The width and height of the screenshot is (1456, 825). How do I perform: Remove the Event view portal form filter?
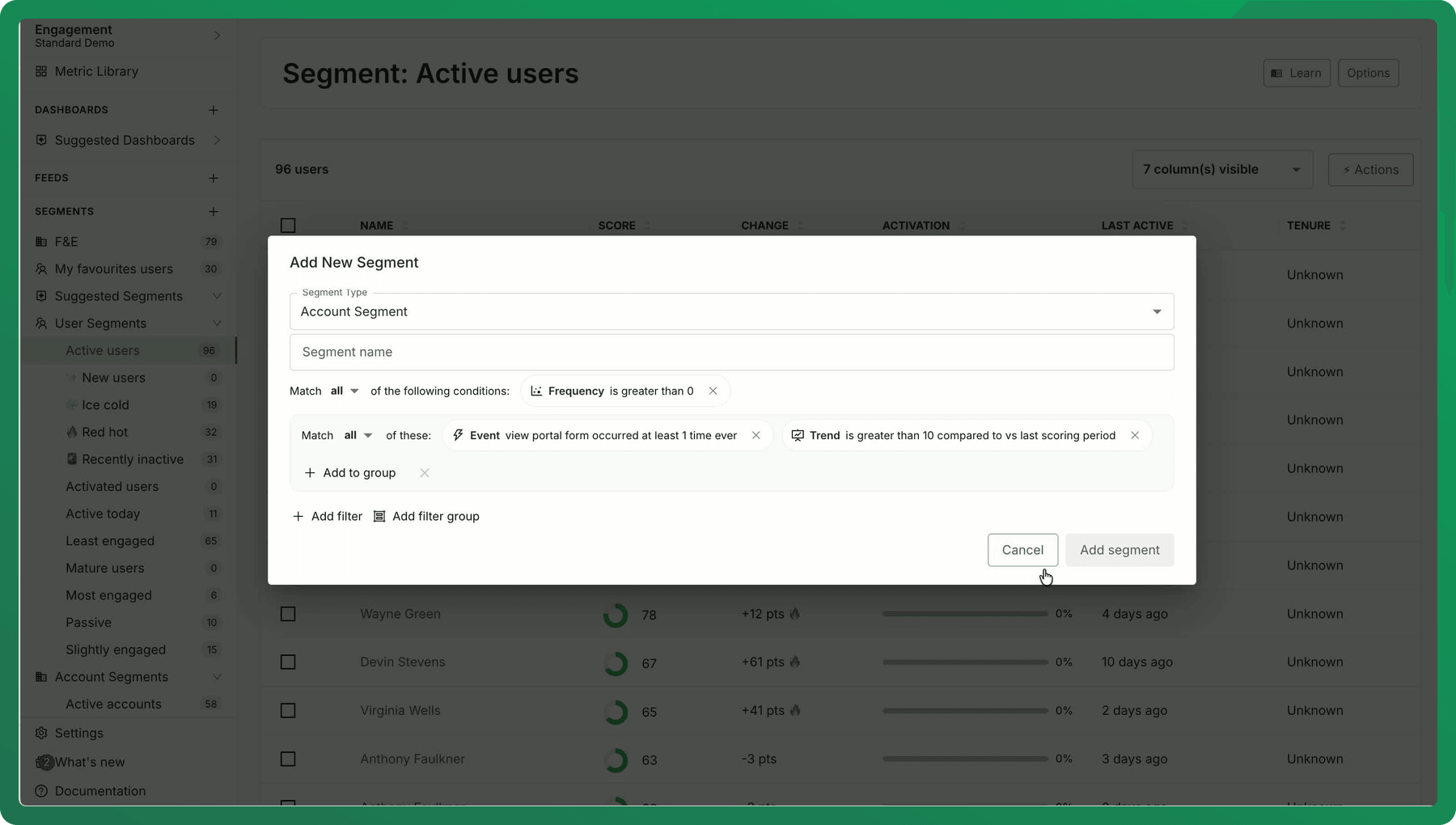[x=756, y=435]
